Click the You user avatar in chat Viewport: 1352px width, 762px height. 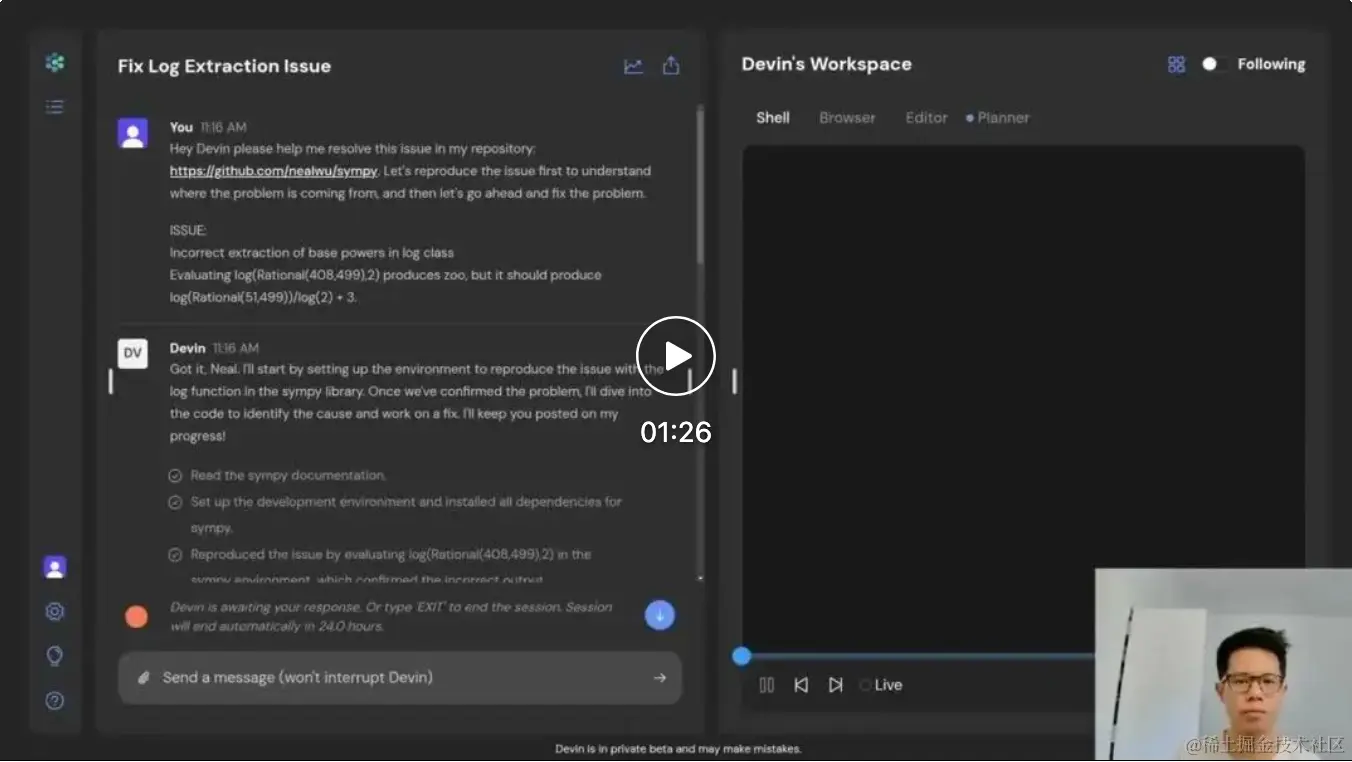tap(133, 133)
